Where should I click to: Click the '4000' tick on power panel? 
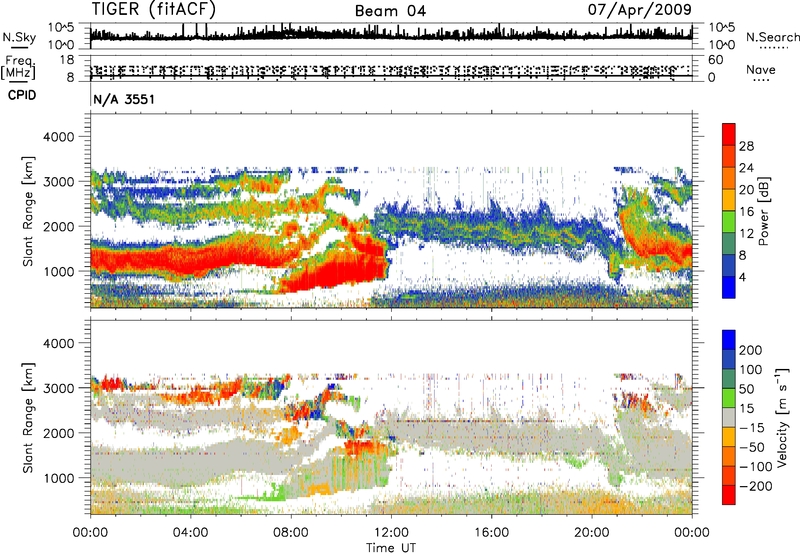coord(59,137)
